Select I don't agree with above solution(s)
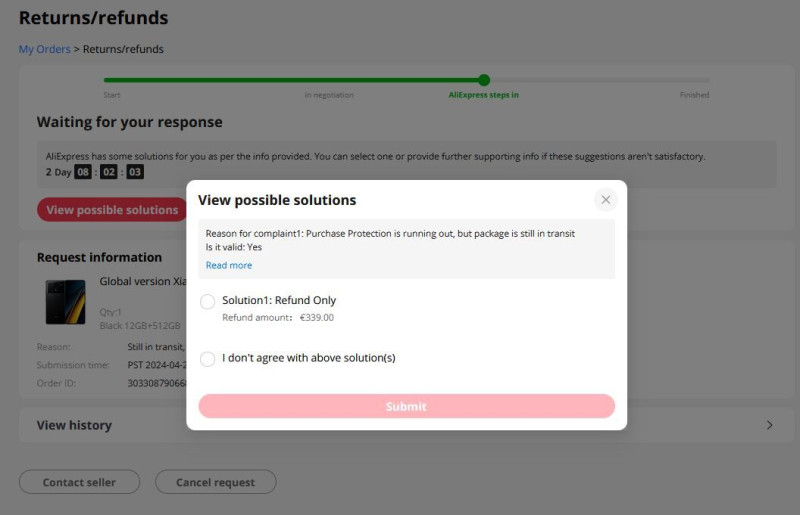Viewport: 800px width, 515px height. pyautogui.click(x=208, y=358)
